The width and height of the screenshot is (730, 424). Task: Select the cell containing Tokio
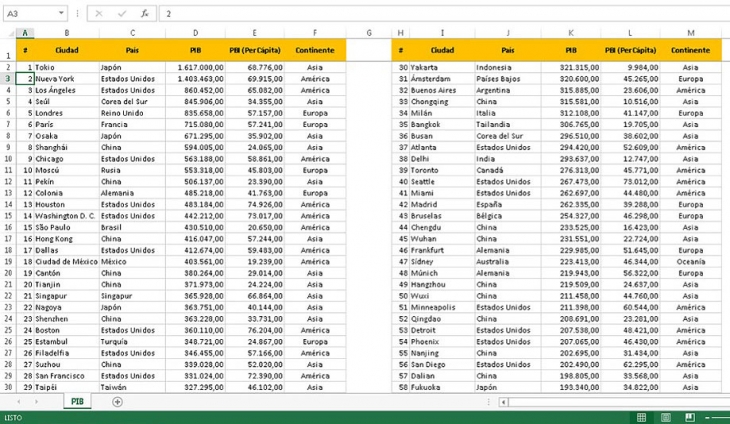(67, 67)
